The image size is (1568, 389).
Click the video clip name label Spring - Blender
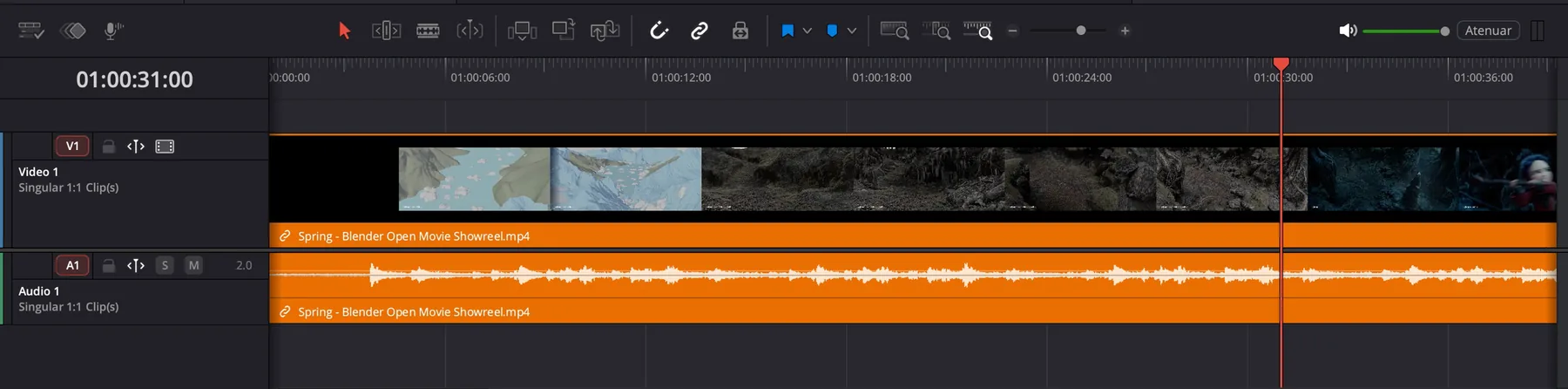414,235
